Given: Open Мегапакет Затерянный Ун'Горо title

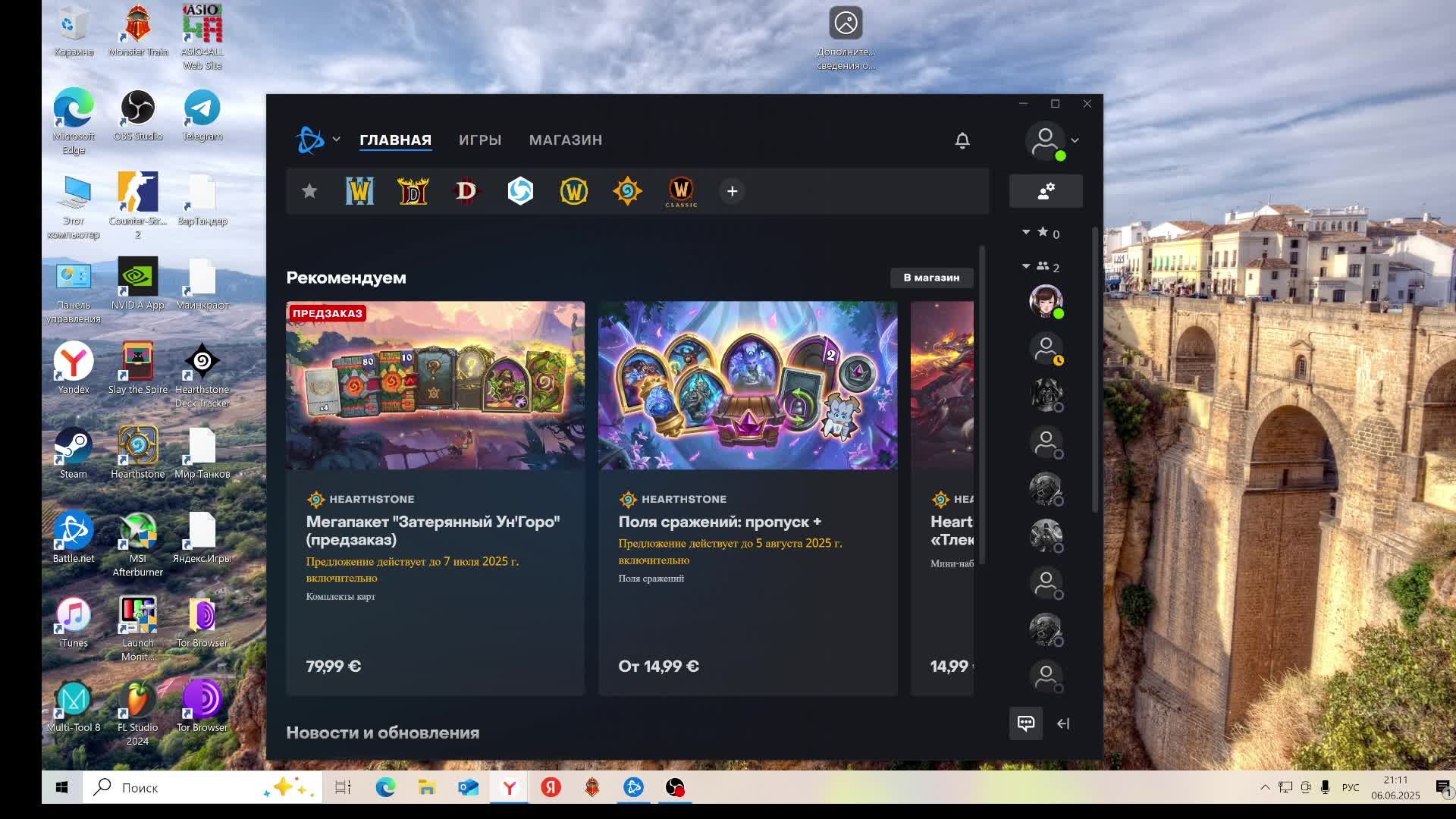Looking at the screenshot, I should [433, 531].
